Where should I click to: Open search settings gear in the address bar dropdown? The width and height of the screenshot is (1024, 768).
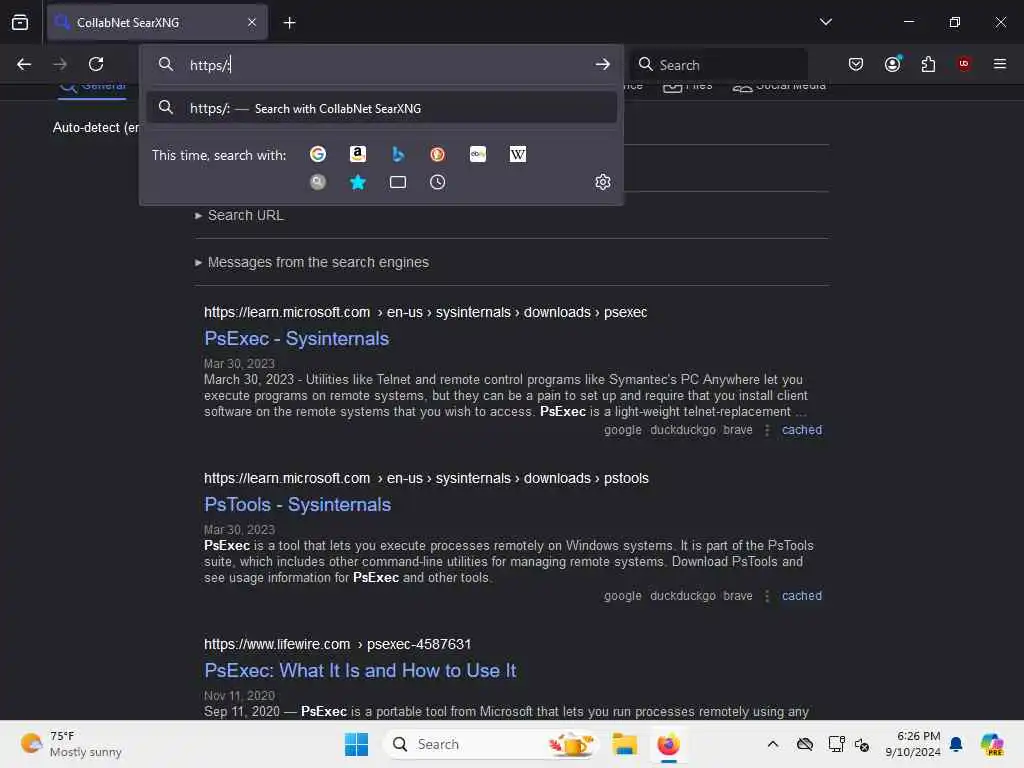click(603, 182)
